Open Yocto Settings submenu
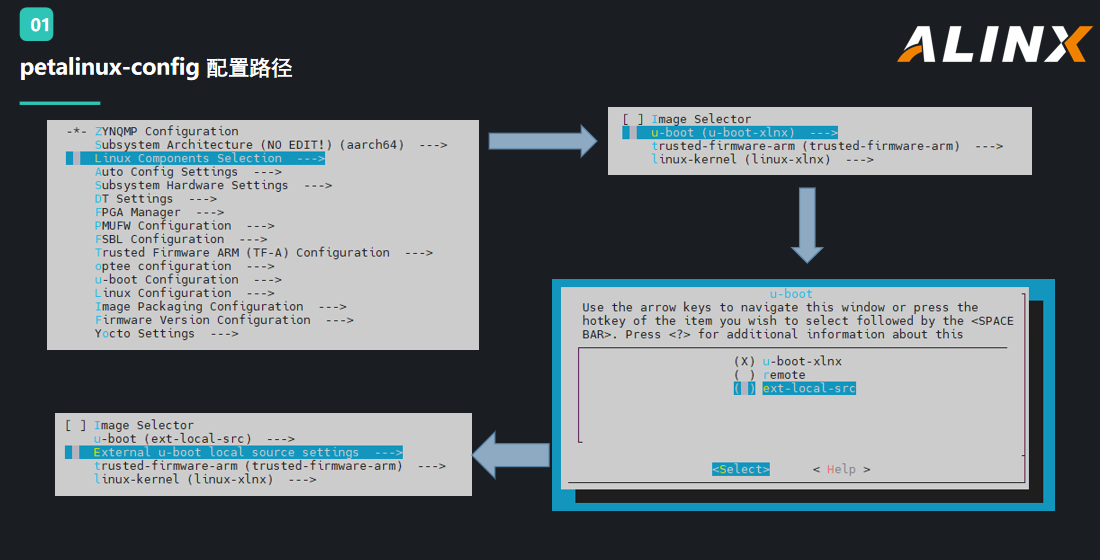The height and width of the screenshot is (560, 1100). 166,333
